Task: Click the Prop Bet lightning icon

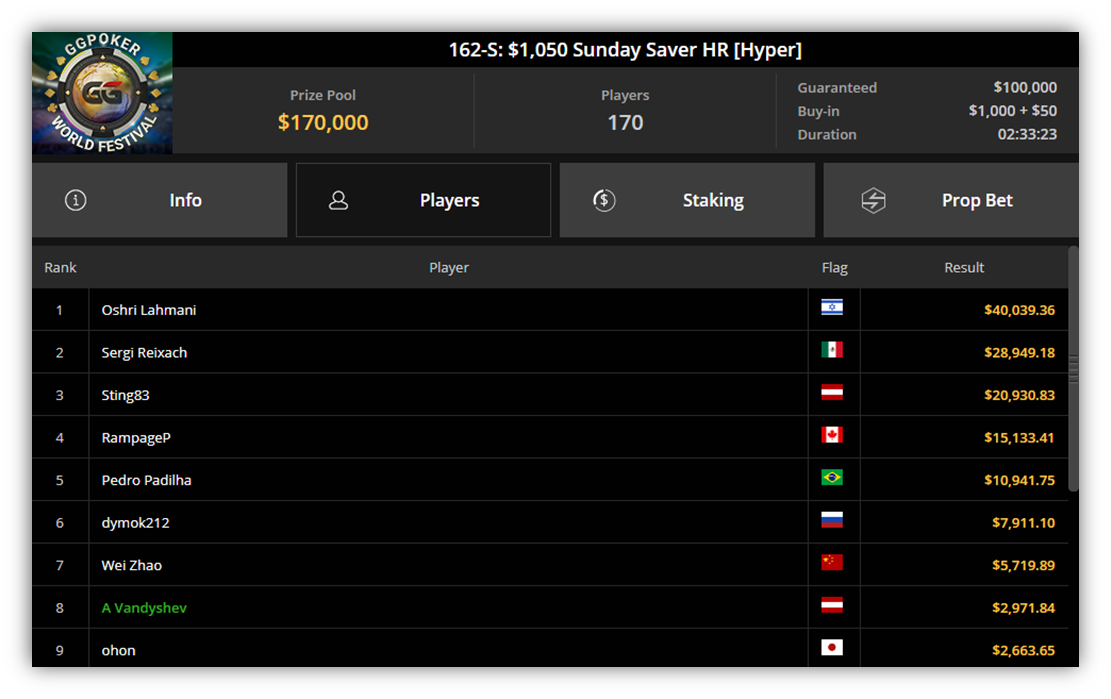Action: pyautogui.click(x=873, y=200)
